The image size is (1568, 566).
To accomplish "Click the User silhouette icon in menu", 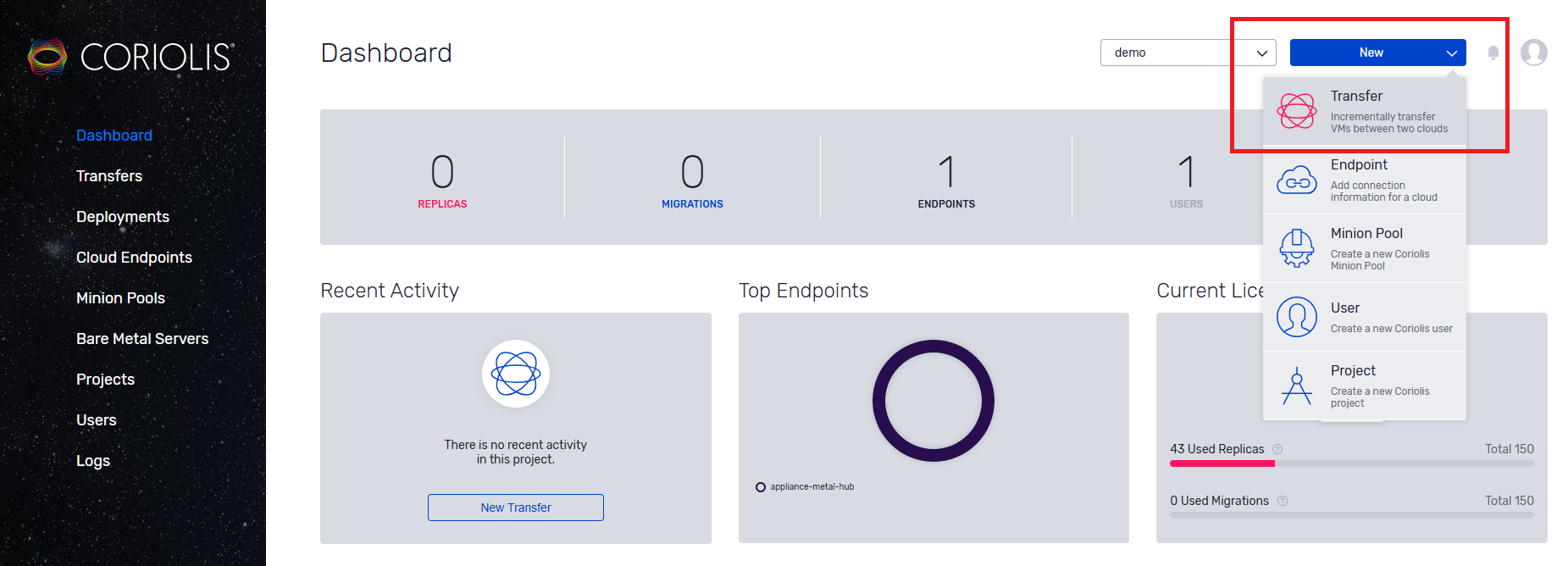I will [x=1297, y=317].
